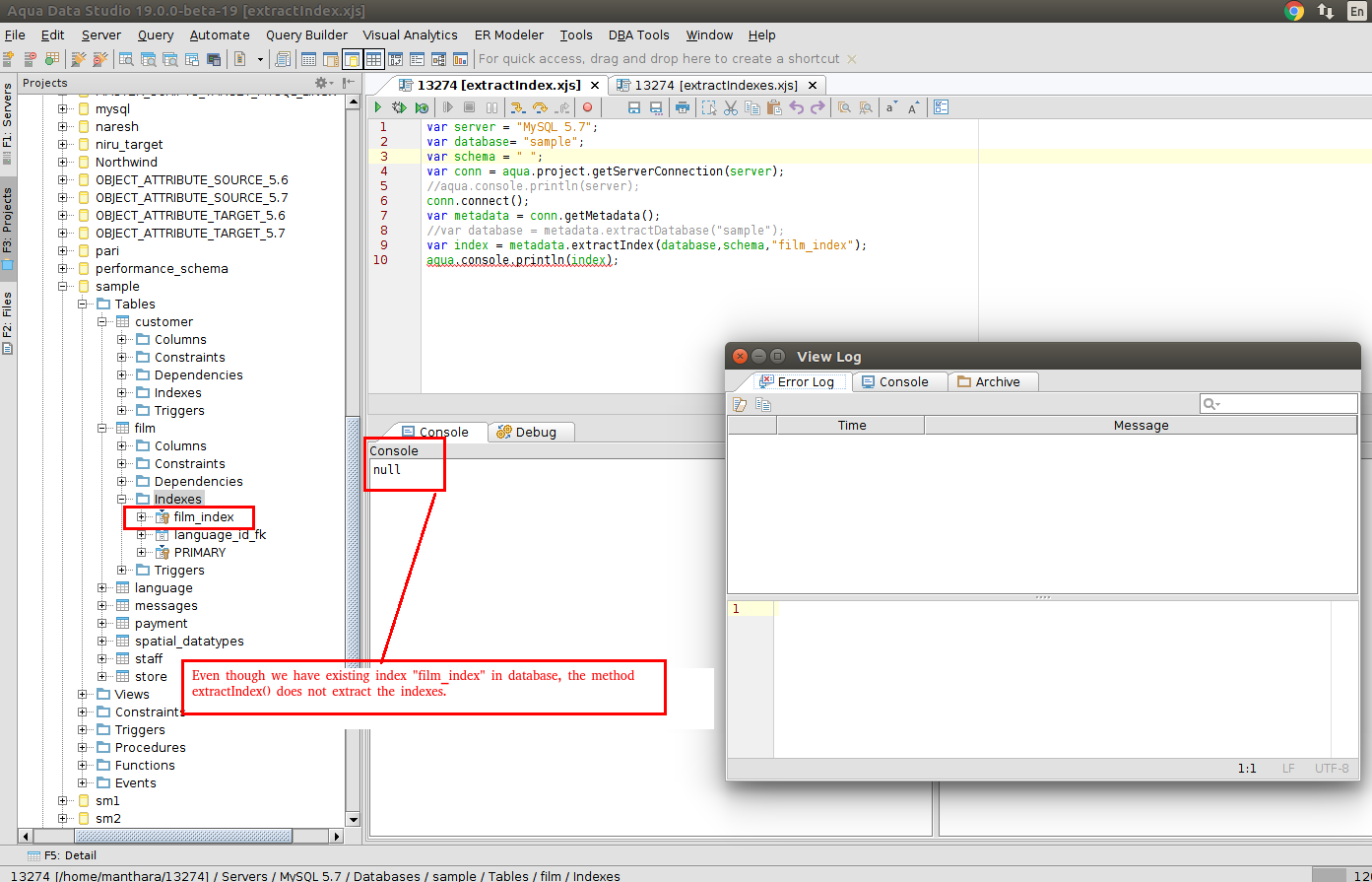1372x882 pixels.
Task: Print the script using the printer icon
Action: 682,107
